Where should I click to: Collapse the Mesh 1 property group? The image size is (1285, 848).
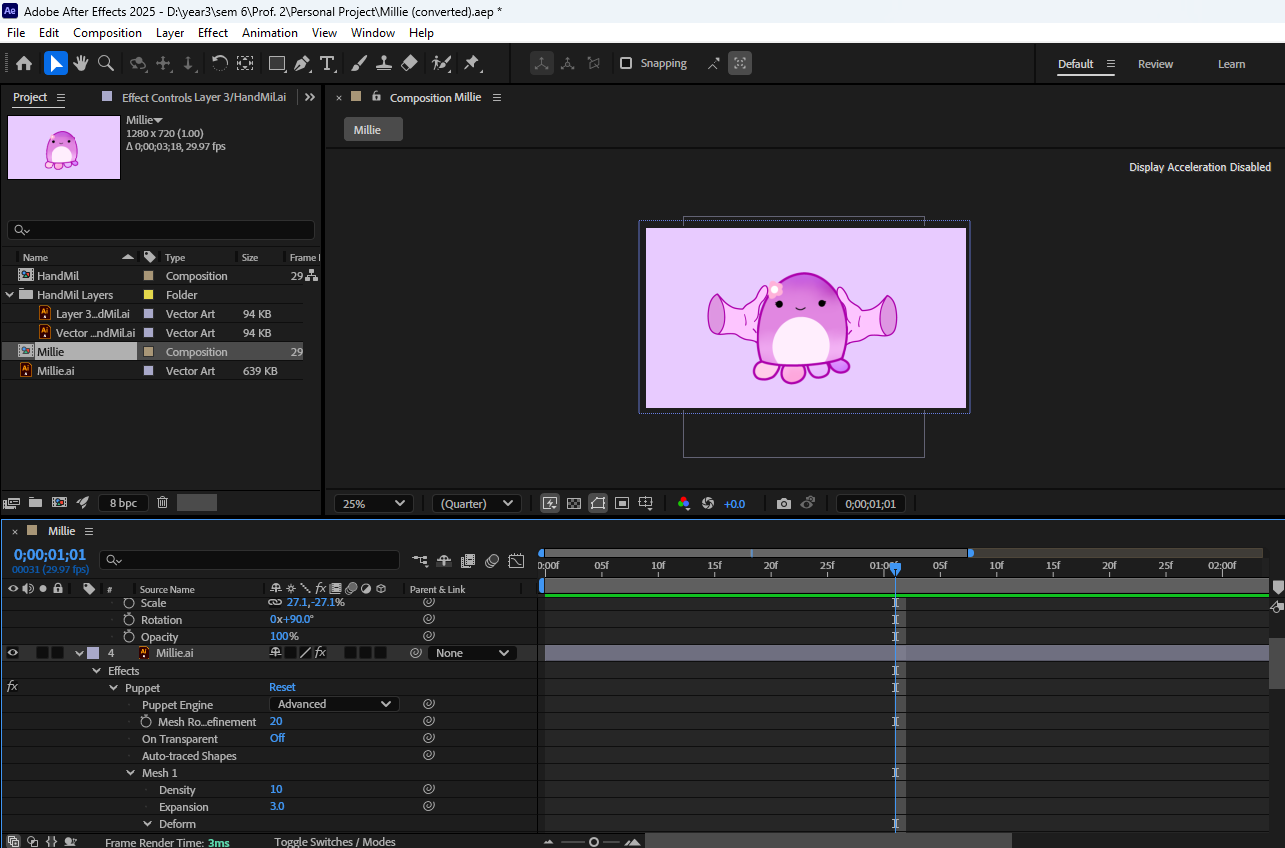(x=131, y=773)
